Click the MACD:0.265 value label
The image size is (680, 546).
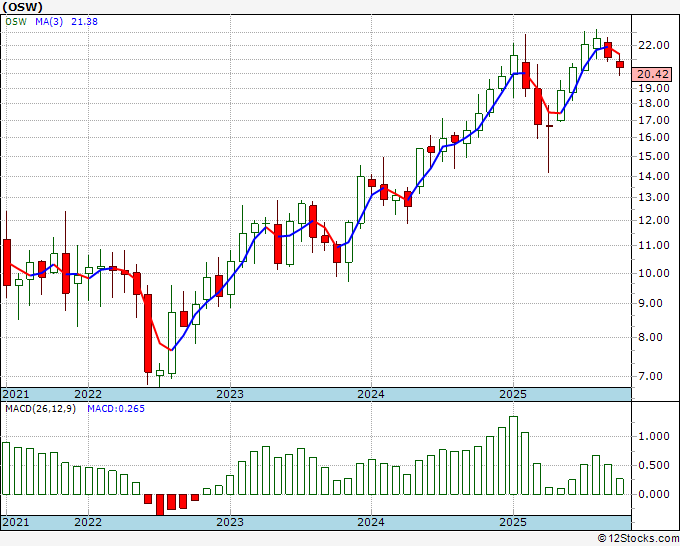116,409
